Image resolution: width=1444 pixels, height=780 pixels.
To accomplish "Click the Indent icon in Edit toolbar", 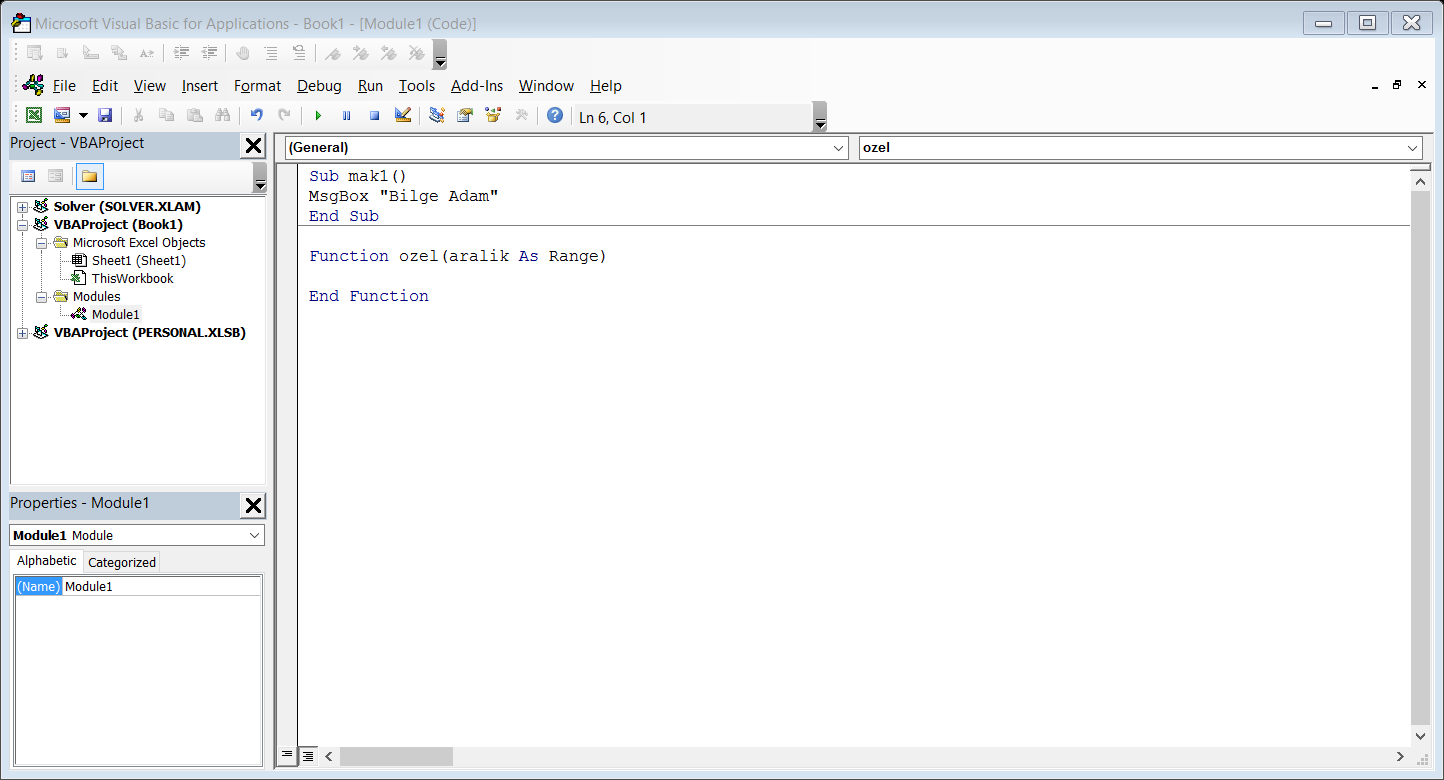I will click(x=181, y=53).
